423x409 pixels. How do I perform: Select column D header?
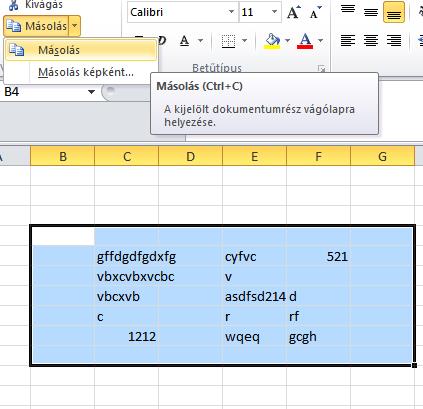(x=190, y=156)
